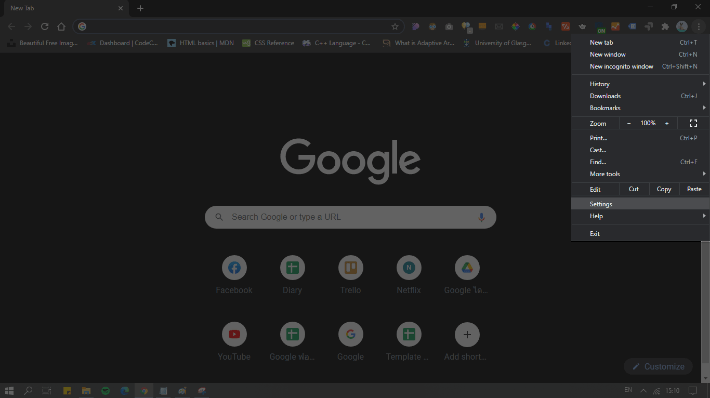Open the Trello shortcut
The image size is (710, 398).
click(350, 275)
